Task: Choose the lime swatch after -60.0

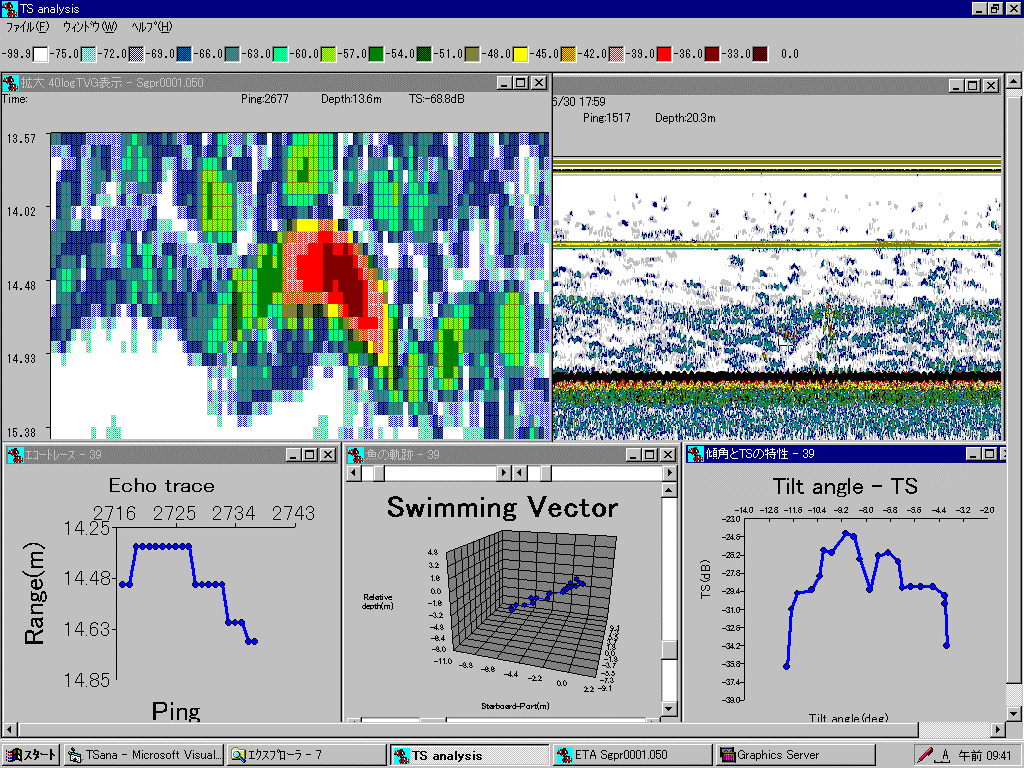Action: click(328, 54)
